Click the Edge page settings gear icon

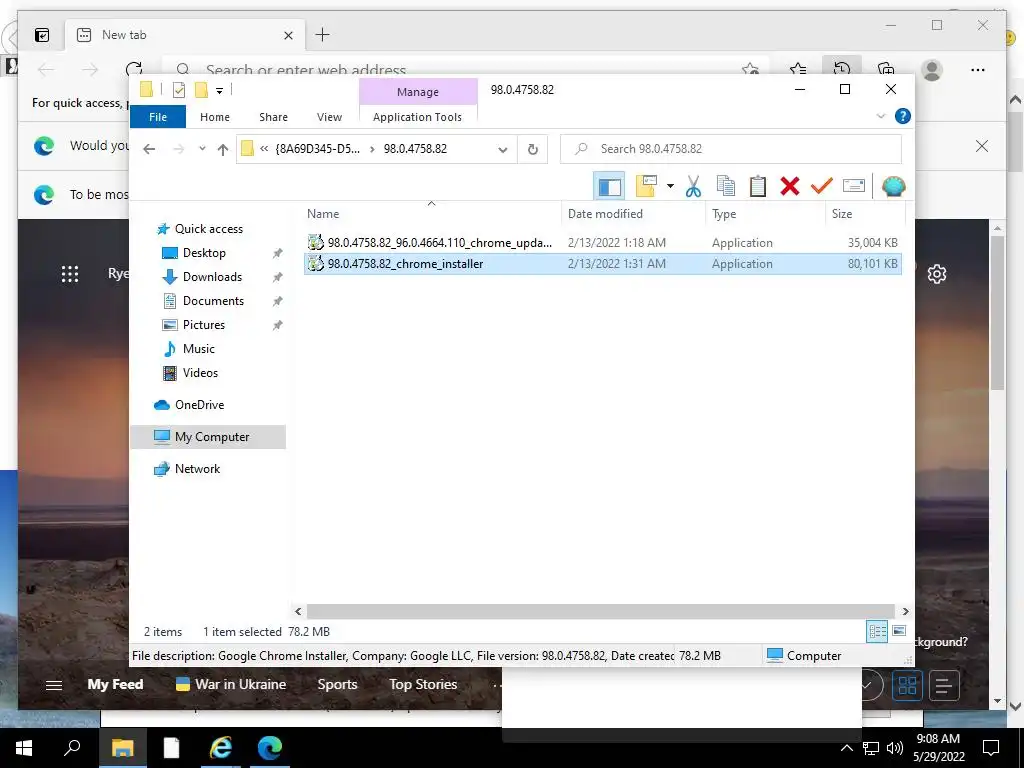(937, 274)
